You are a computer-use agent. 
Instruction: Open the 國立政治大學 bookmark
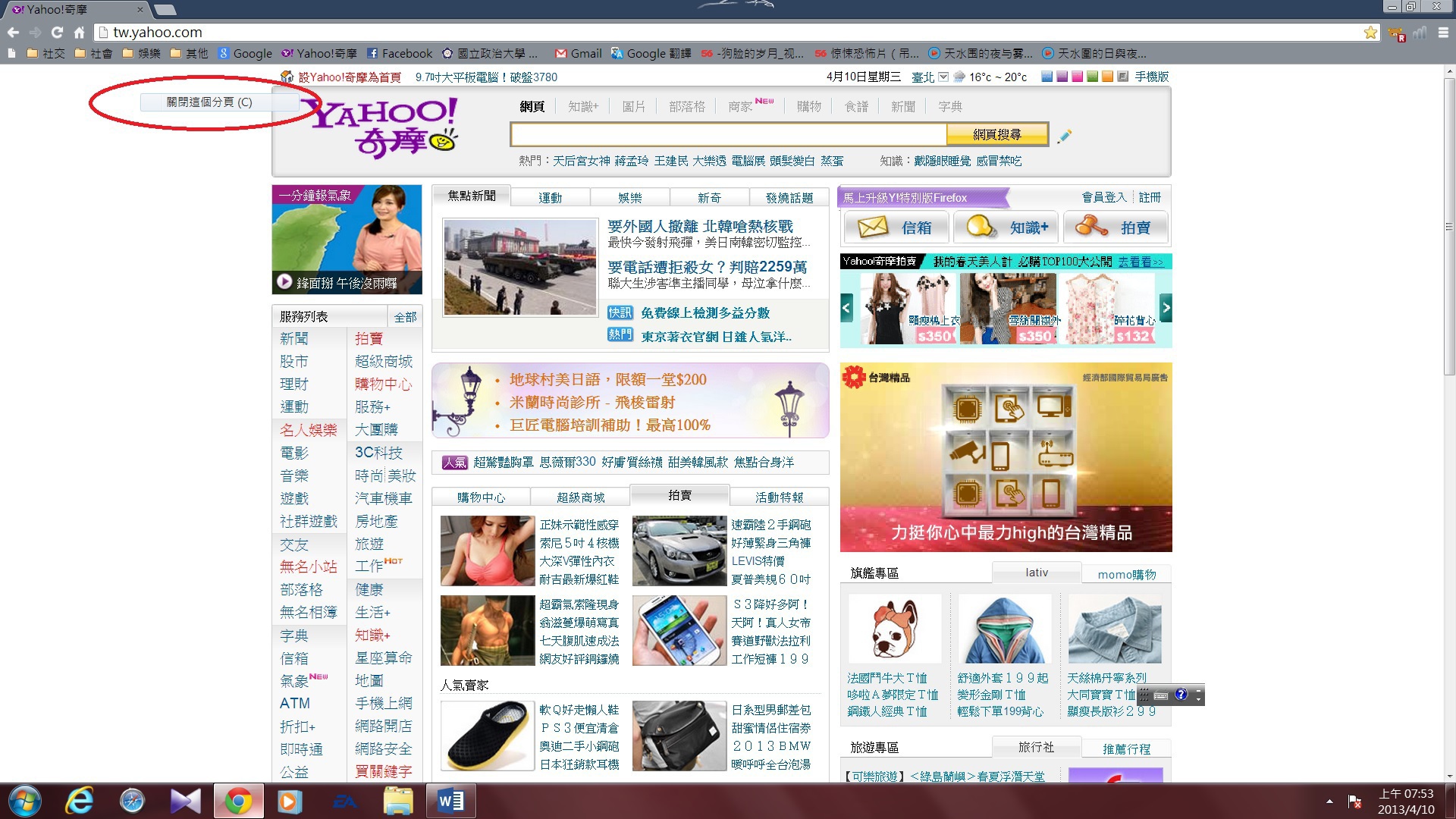point(490,53)
